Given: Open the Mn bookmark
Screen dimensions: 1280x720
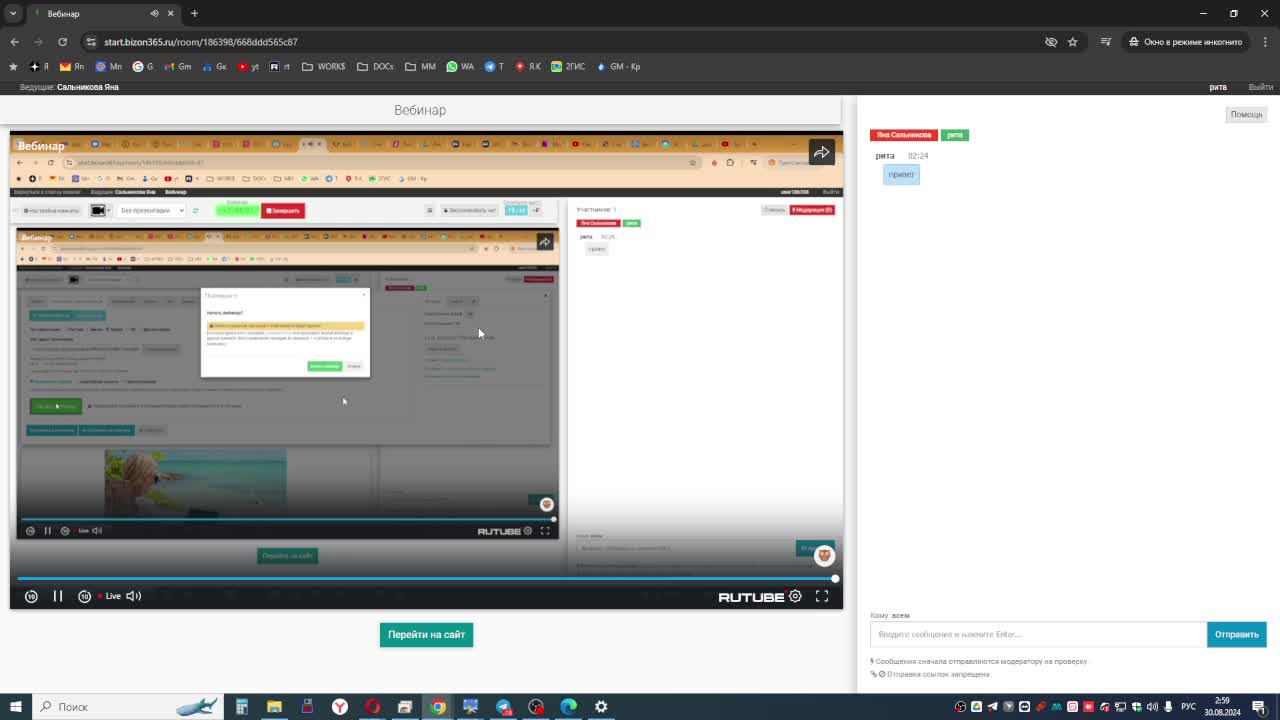Looking at the screenshot, I should click(x=108, y=67).
